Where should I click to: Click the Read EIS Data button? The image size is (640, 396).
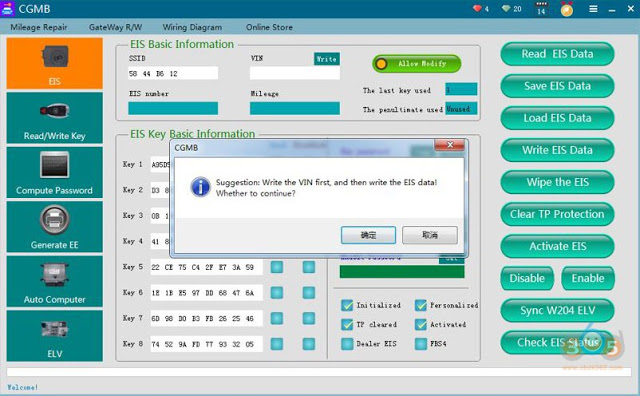[x=557, y=54]
